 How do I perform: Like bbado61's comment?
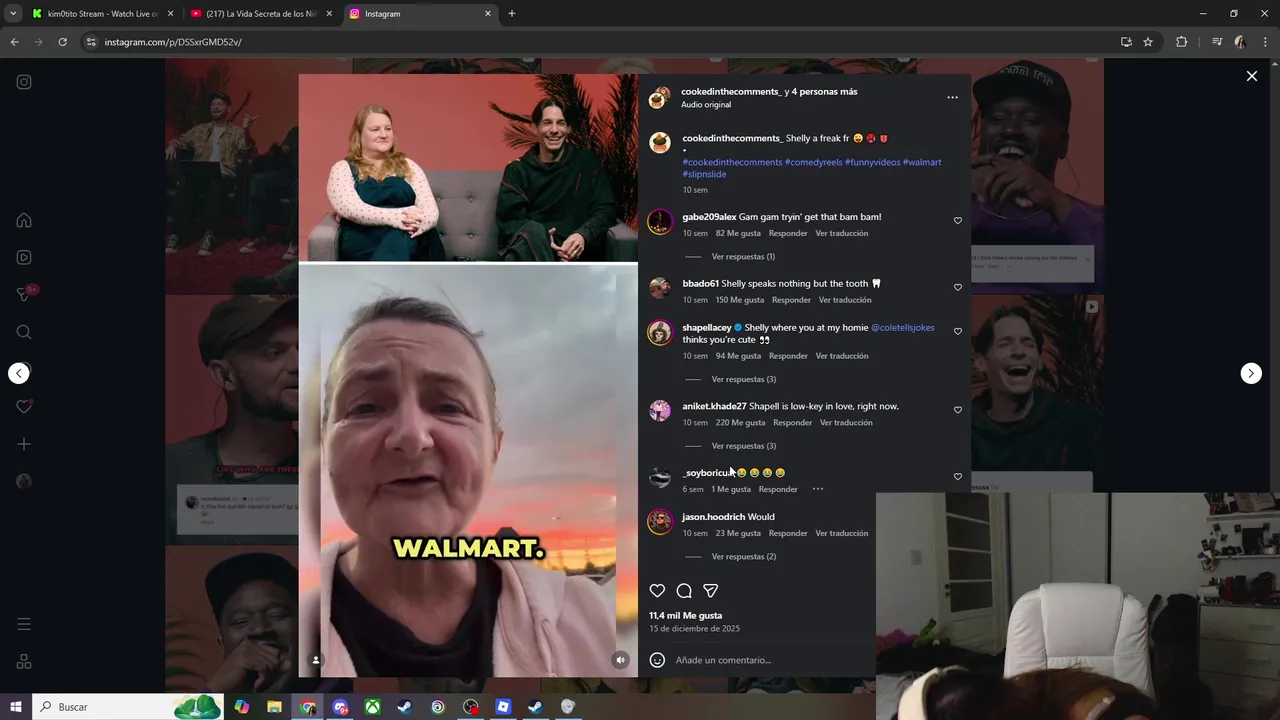point(957,287)
